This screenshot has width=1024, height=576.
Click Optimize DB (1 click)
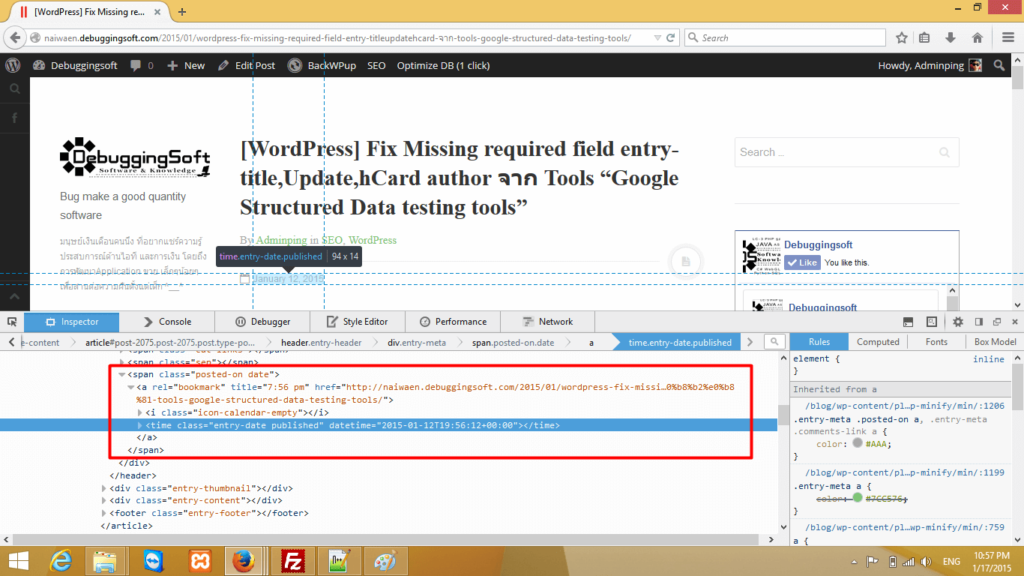pyautogui.click(x=443, y=65)
